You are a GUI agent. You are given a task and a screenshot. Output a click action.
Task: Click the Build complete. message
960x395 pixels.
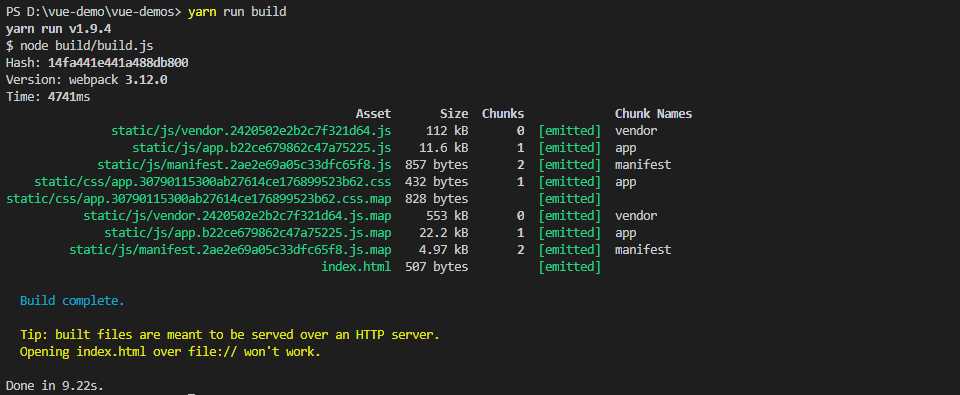[72, 301]
